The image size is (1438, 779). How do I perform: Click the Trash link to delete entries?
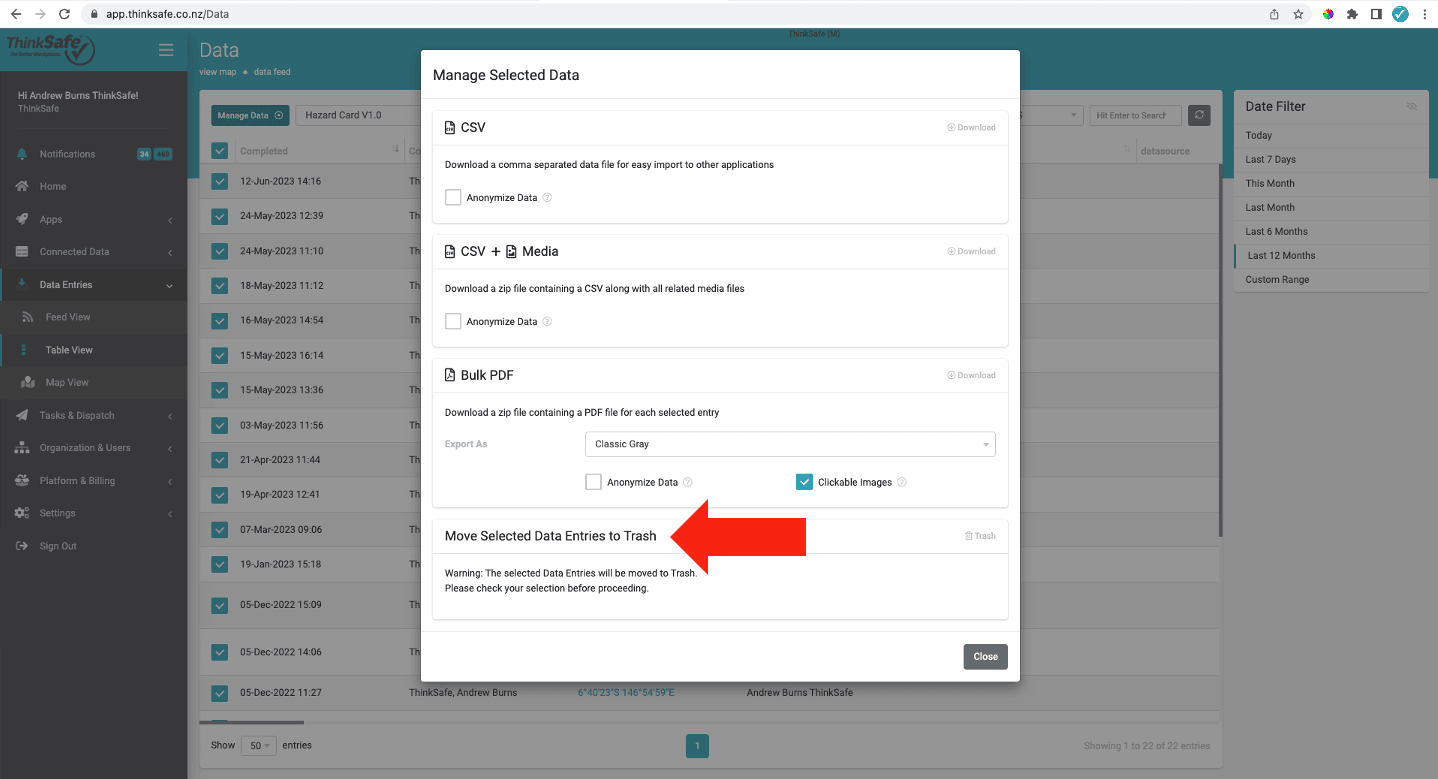pyautogui.click(x=980, y=536)
